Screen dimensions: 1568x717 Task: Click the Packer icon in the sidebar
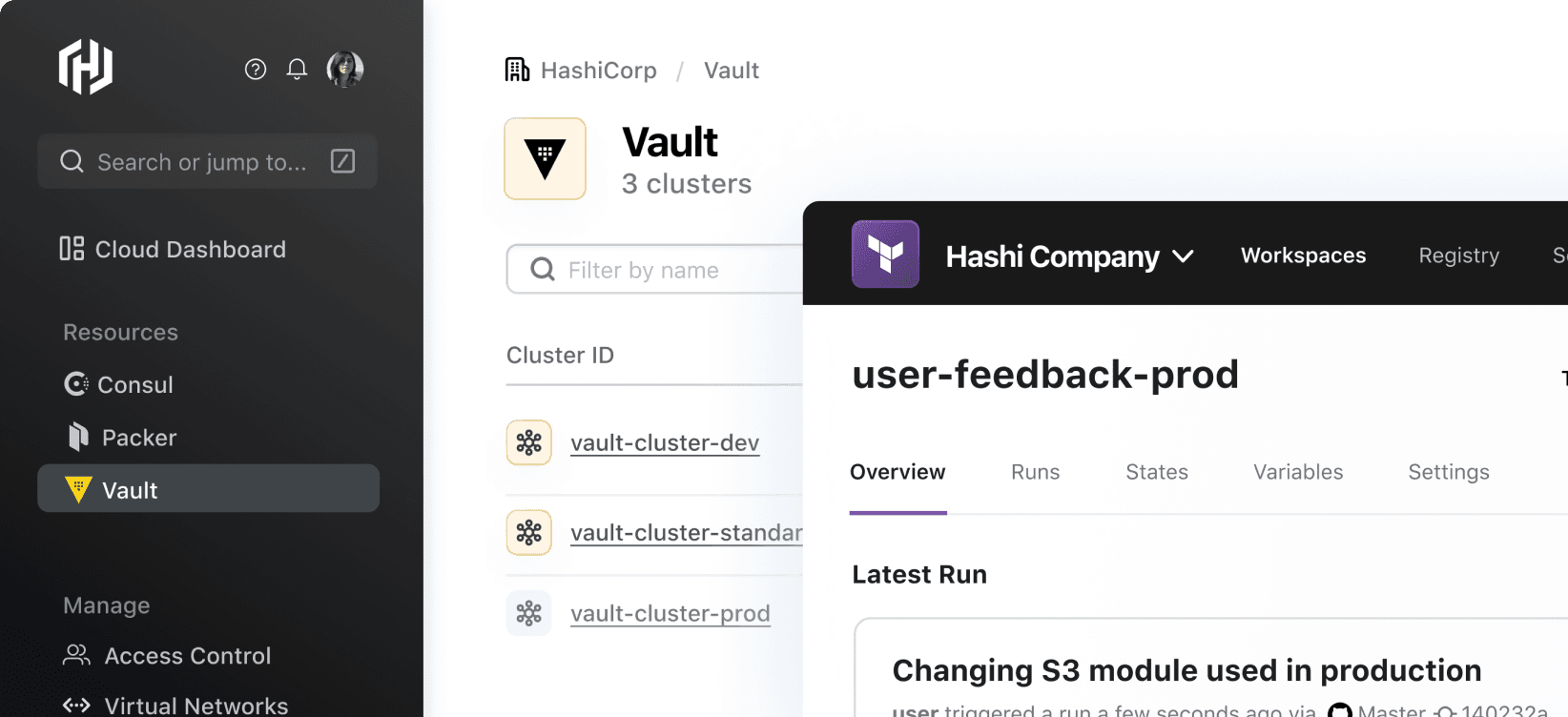tap(77, 437)
